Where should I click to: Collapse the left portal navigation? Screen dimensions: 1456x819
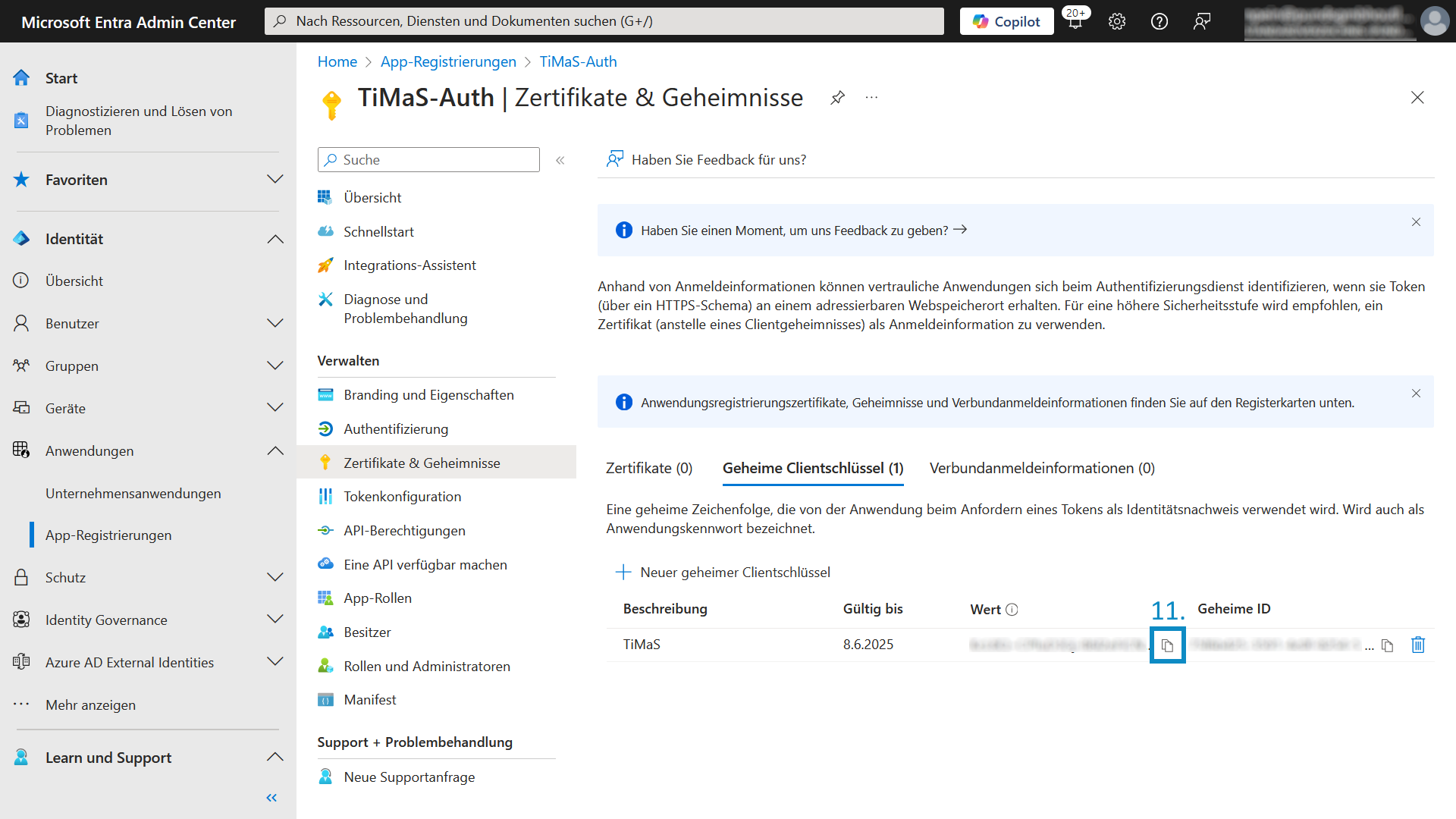tap(271, 798)
